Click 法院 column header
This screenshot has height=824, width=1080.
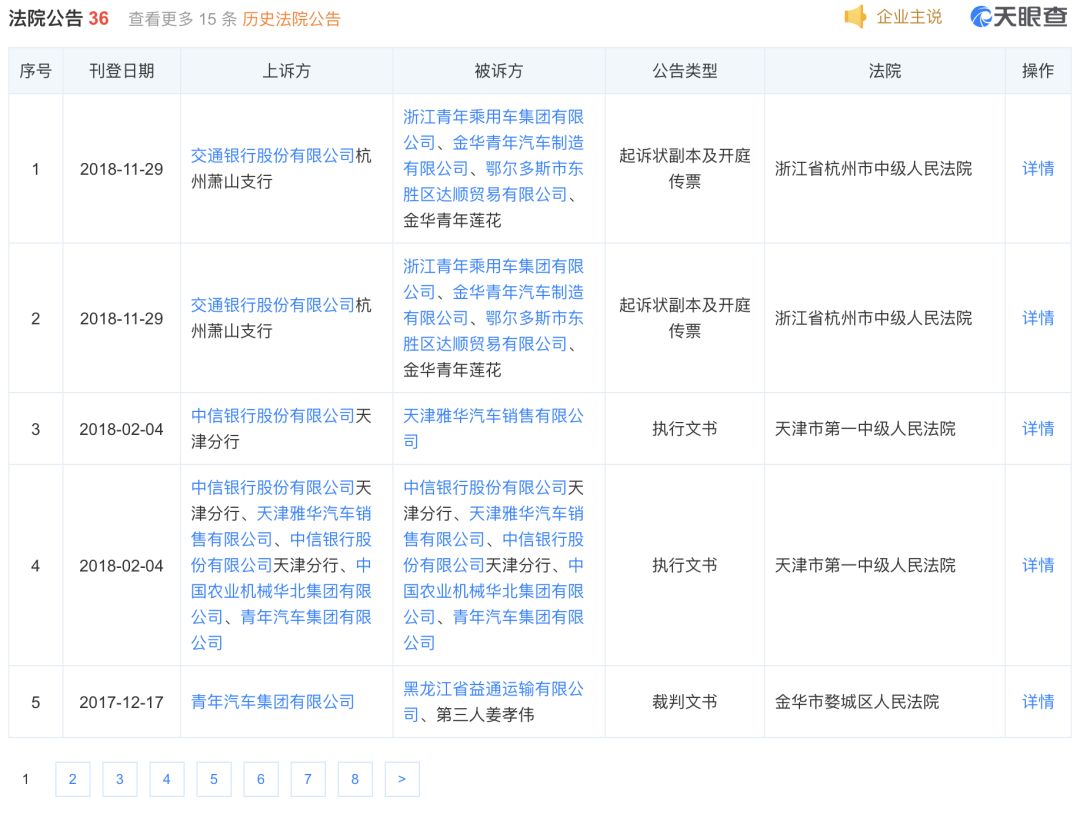coord(884,70)
